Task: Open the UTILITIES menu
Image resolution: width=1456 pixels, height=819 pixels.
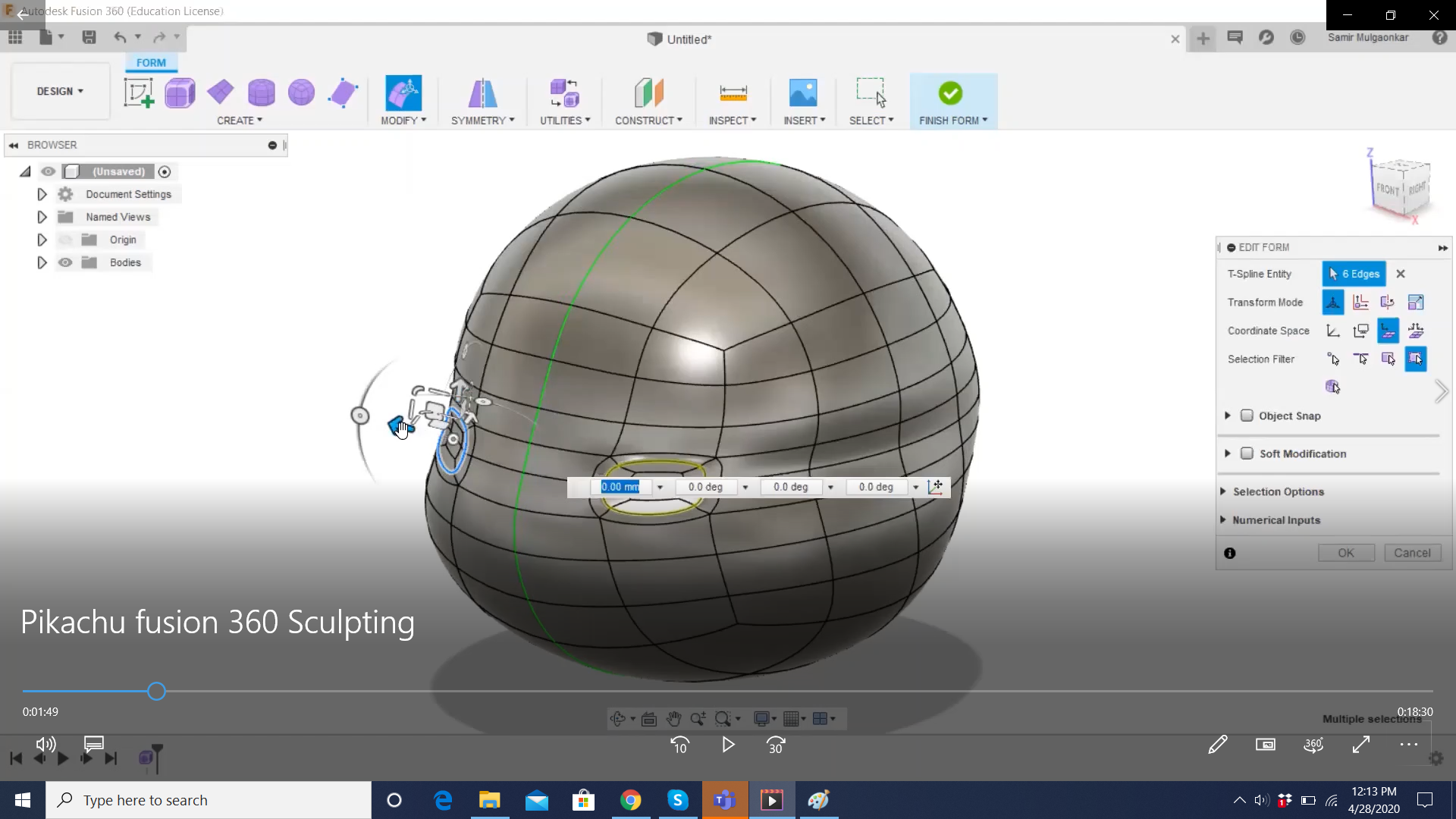Action: pos(565,121)
